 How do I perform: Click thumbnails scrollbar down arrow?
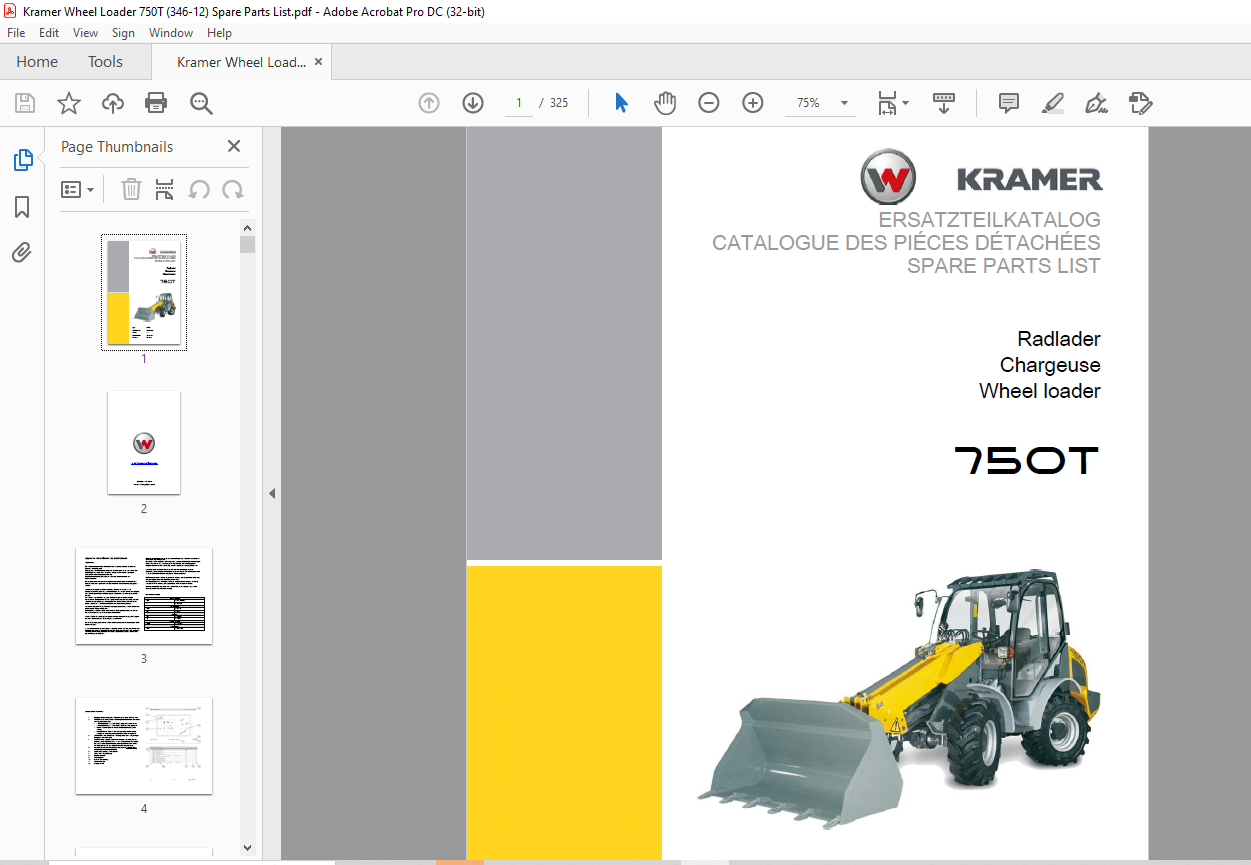click(248, 848)
